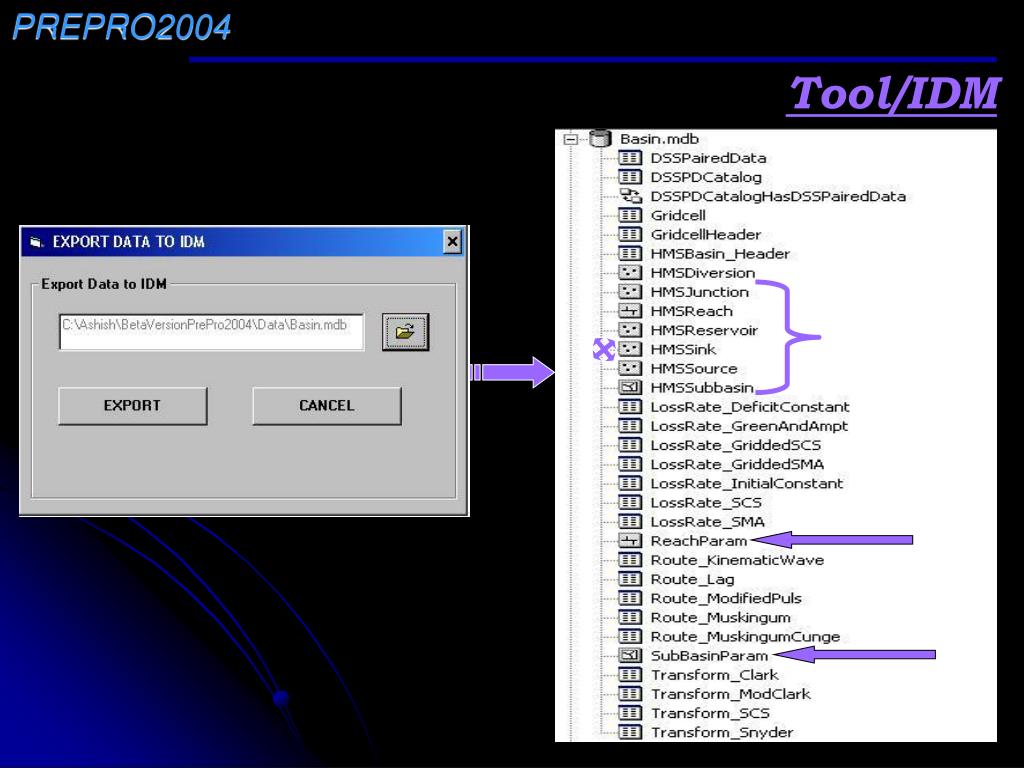Click the Export Data to IDM title bar icon

click(x=37, y=242)
